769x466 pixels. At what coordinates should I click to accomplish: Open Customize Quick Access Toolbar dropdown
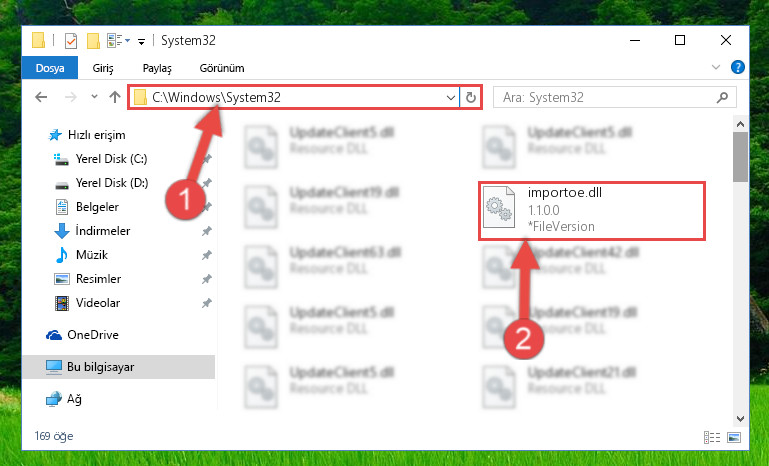pos(141,42)
